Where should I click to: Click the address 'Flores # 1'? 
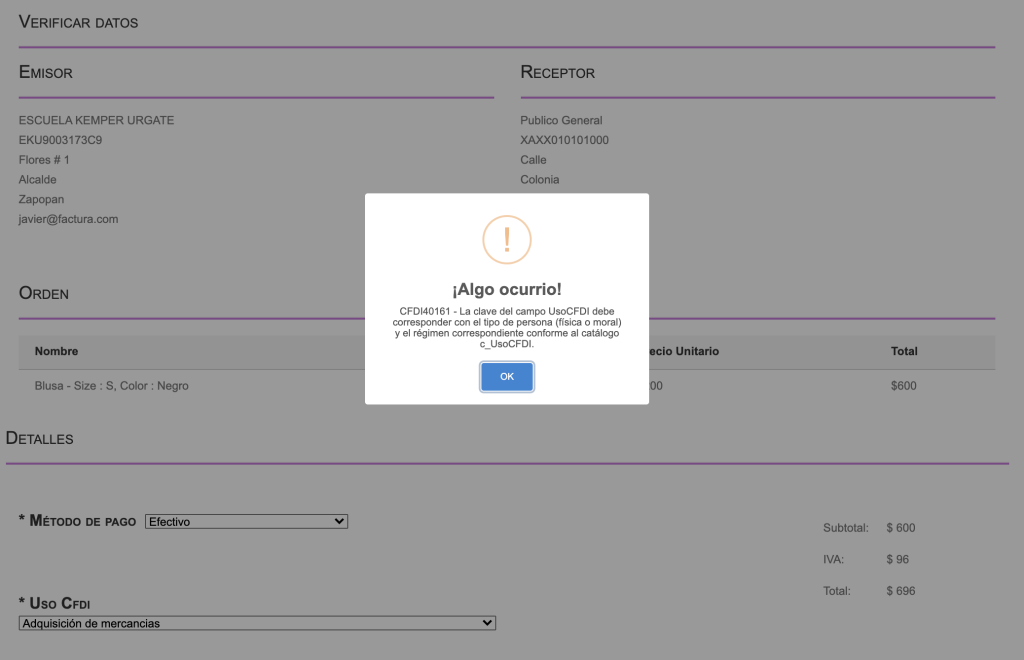tap(44, 160)
